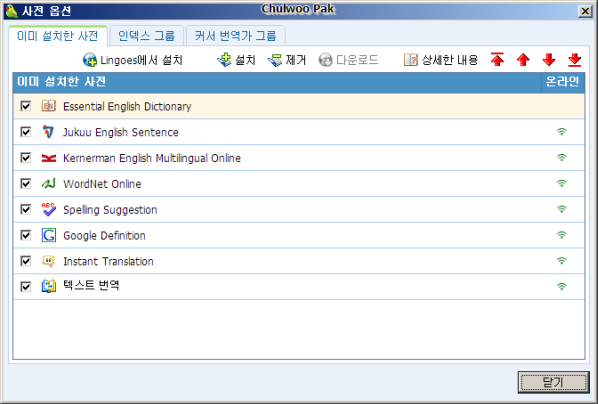Screen dimensions: 598x404
Task: Click online signal icon for Jukuu
Action: pyautogui.click(x=561, y=132)
